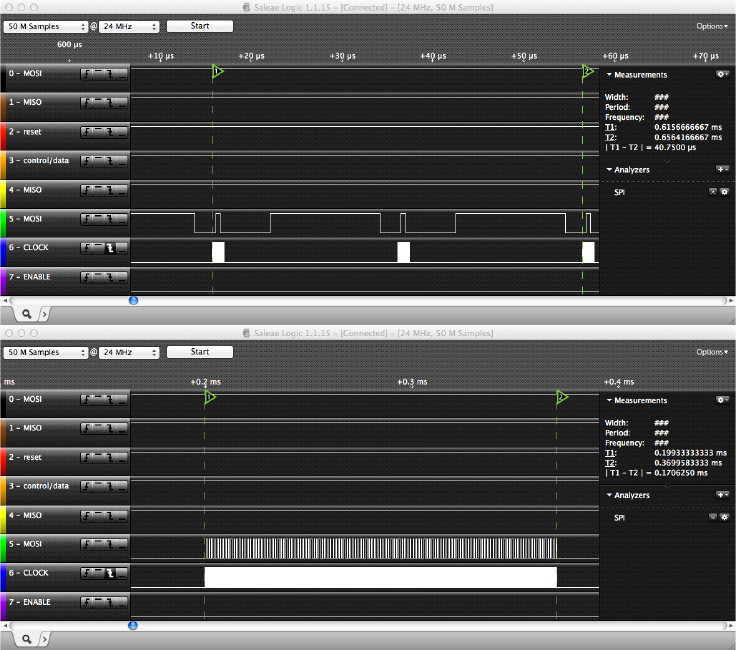Set falling edge trigger on 4 - MISO, bottom window

pyautogui.click(x=110, y=516)
